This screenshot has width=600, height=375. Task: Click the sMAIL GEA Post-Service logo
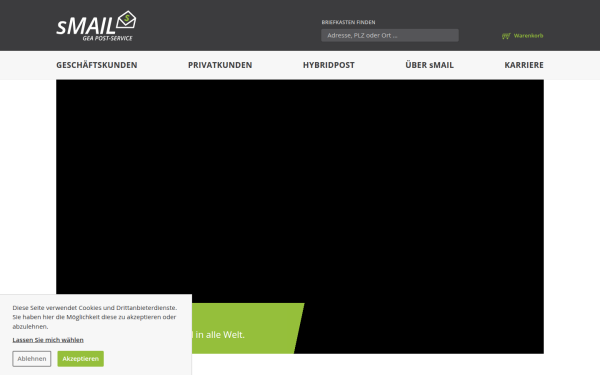coord(96,26)
